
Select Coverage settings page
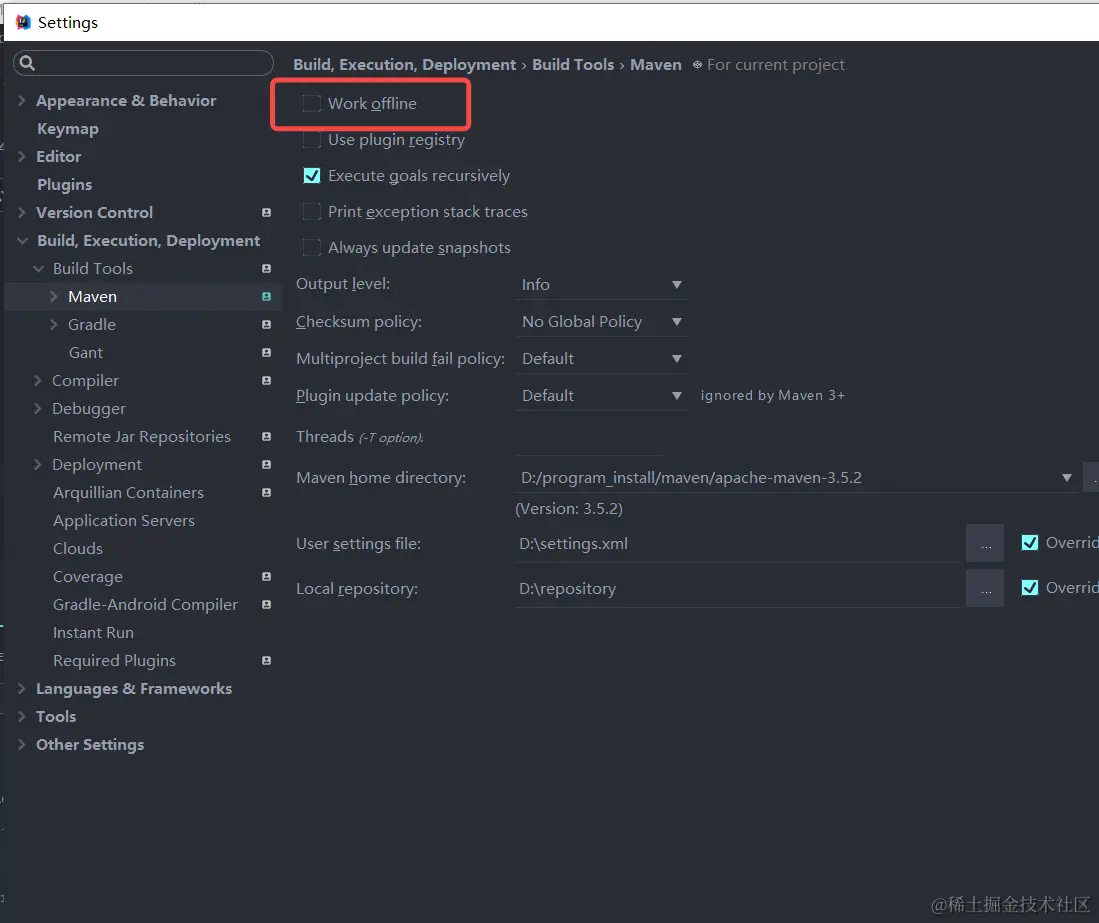click(x=88, y=577)
